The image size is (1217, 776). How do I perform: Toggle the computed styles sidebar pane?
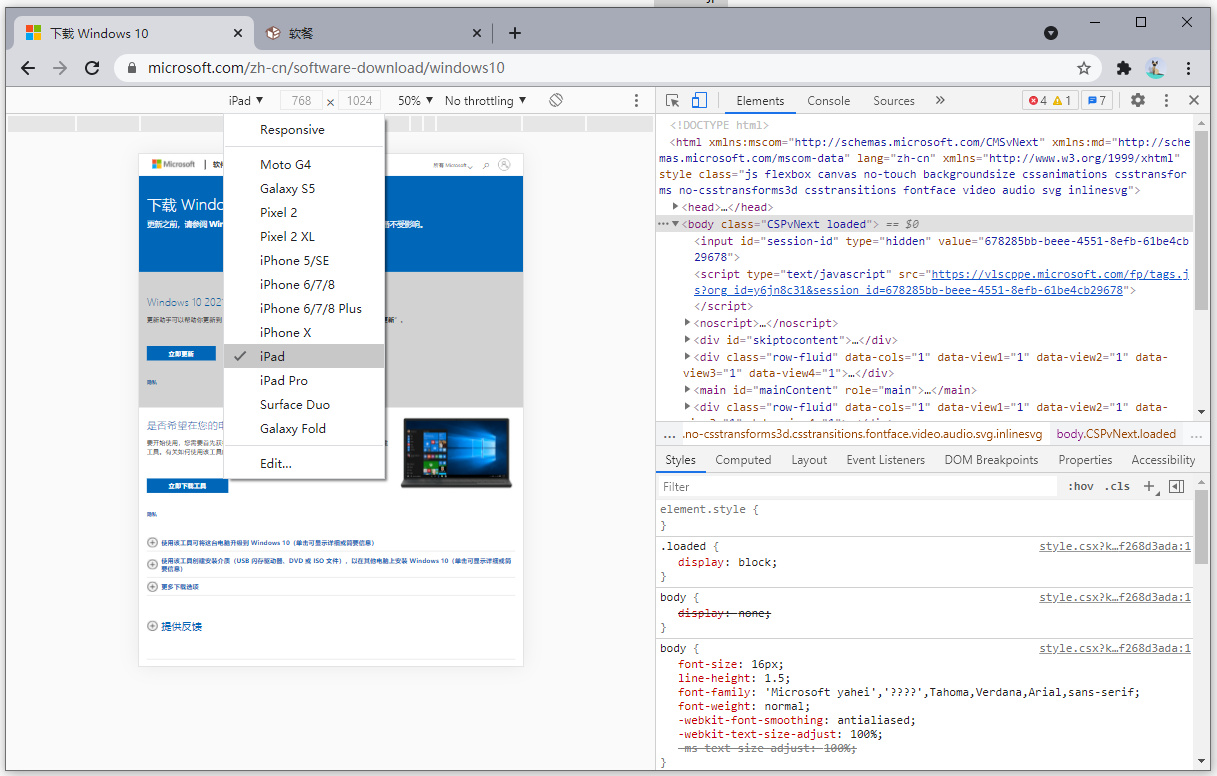click(1177, 487)
